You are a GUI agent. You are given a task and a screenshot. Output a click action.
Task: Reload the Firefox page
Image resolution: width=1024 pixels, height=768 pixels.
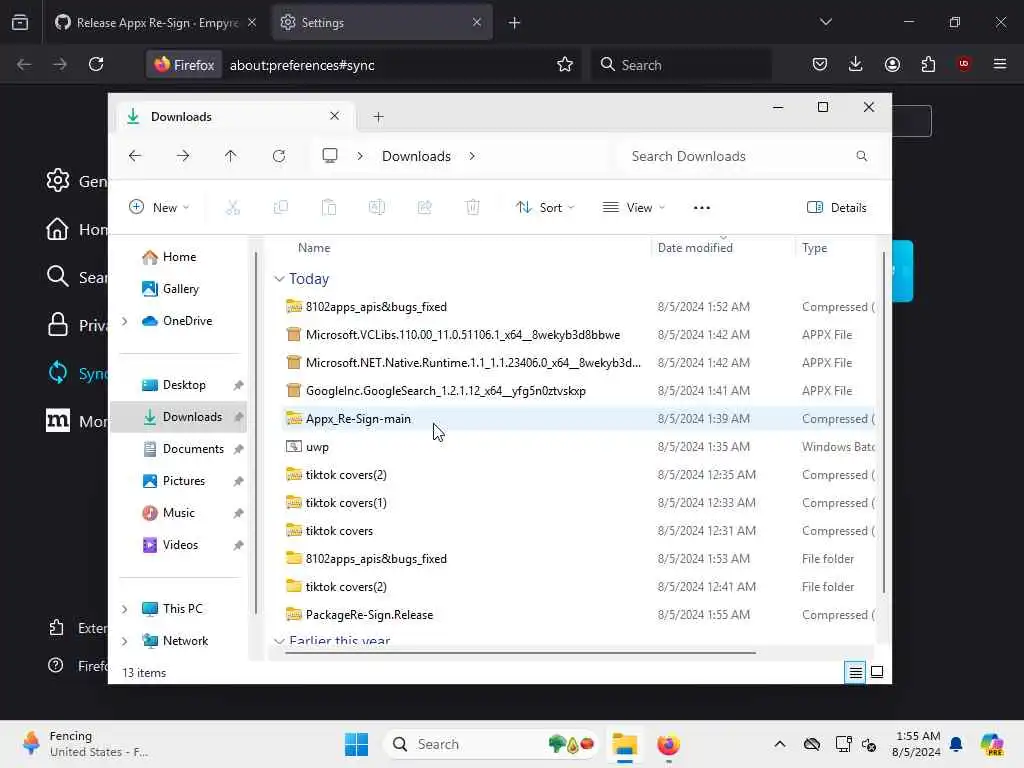coord(96,64)
